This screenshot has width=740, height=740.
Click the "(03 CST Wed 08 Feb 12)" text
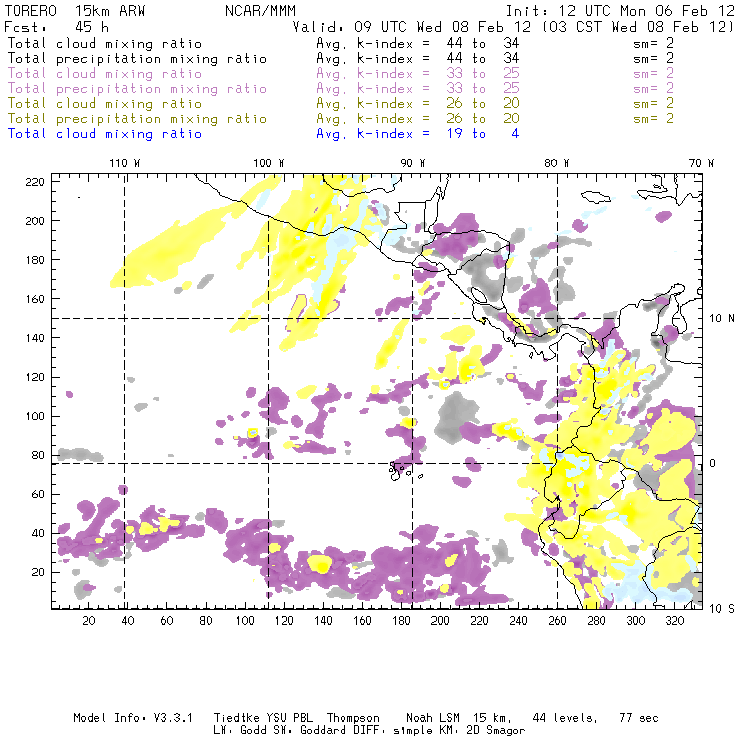pos(638,27)
